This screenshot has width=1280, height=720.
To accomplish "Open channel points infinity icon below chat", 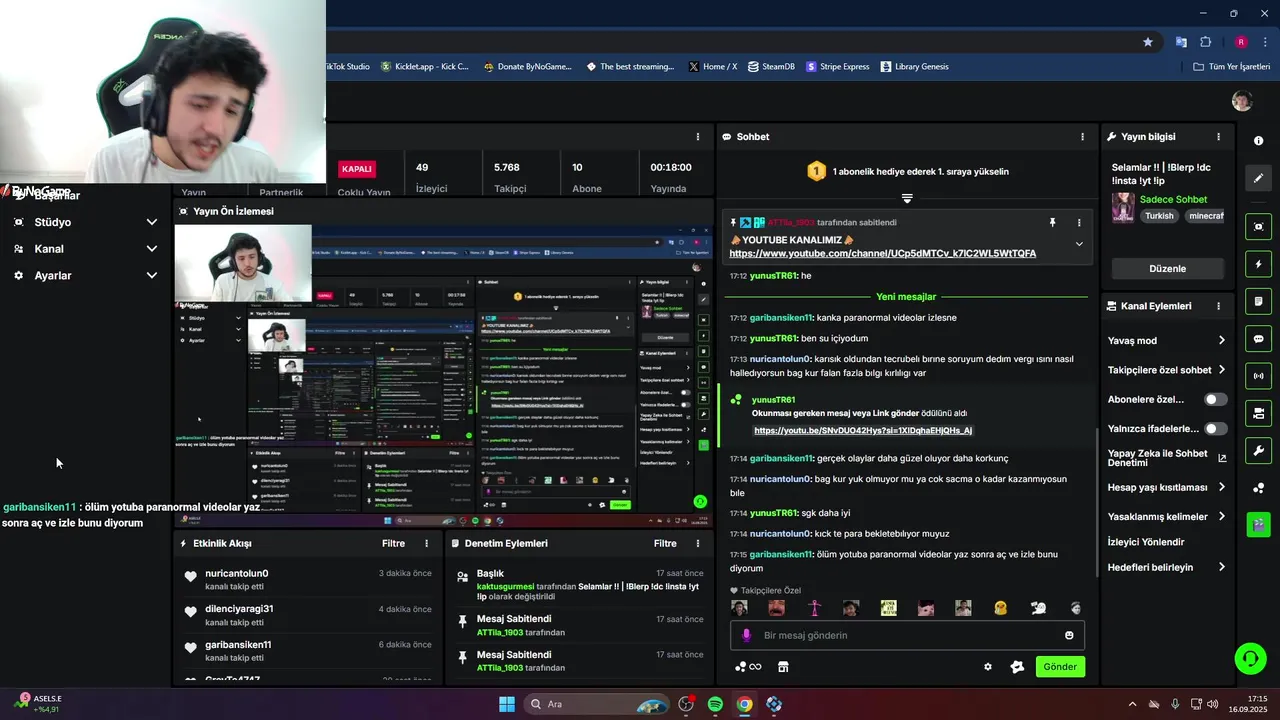I will tap(749, 667).
